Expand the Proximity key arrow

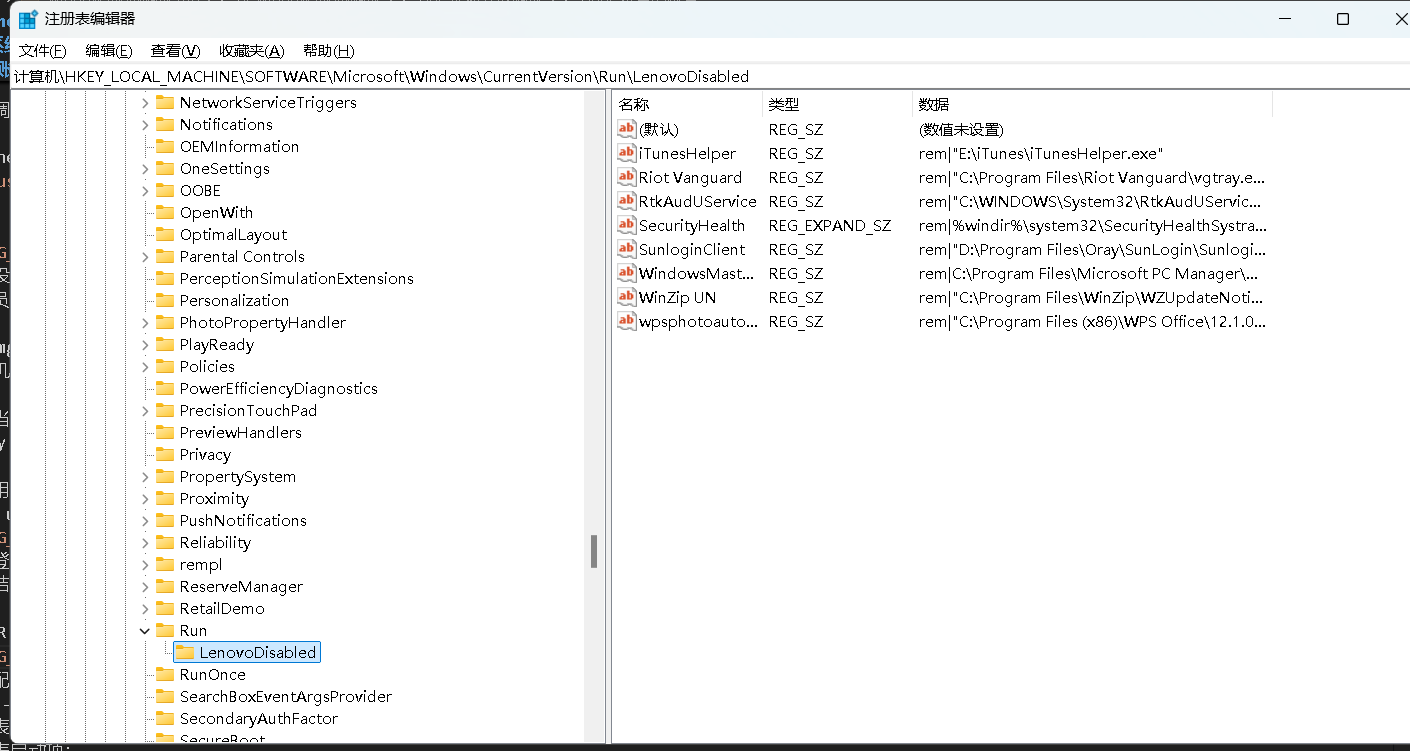[x=145, y=498]
